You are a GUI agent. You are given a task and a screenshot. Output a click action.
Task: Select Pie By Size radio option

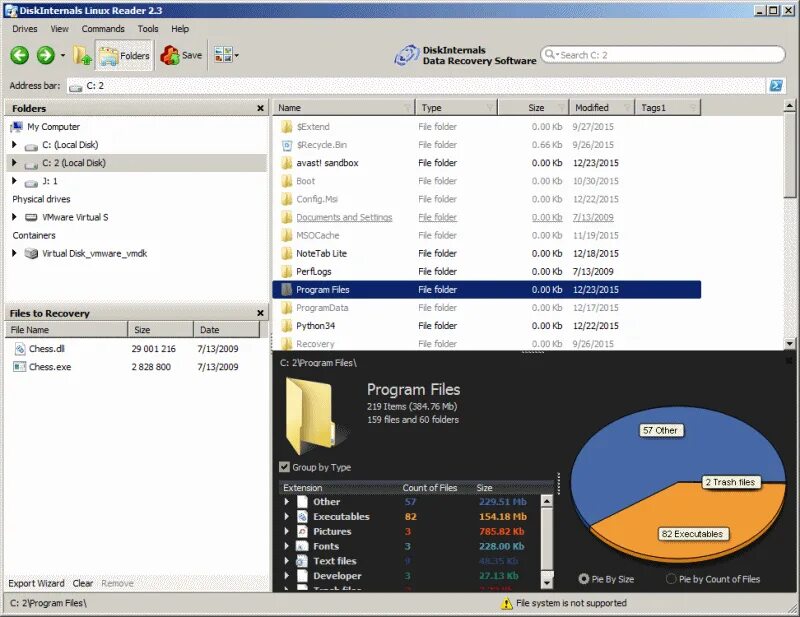(x=584, y=579)
